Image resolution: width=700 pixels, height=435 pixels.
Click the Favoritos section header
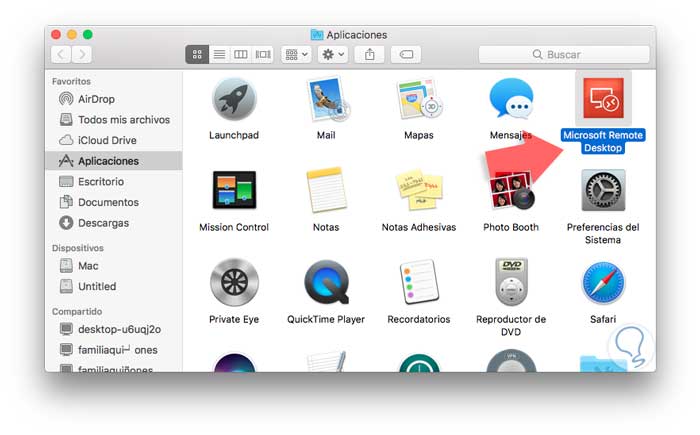pyautogui.click(x=71, y=81)
